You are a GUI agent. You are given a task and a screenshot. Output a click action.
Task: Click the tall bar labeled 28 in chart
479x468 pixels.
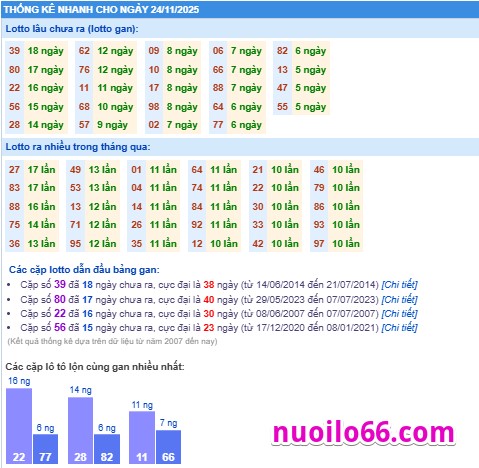80,431
